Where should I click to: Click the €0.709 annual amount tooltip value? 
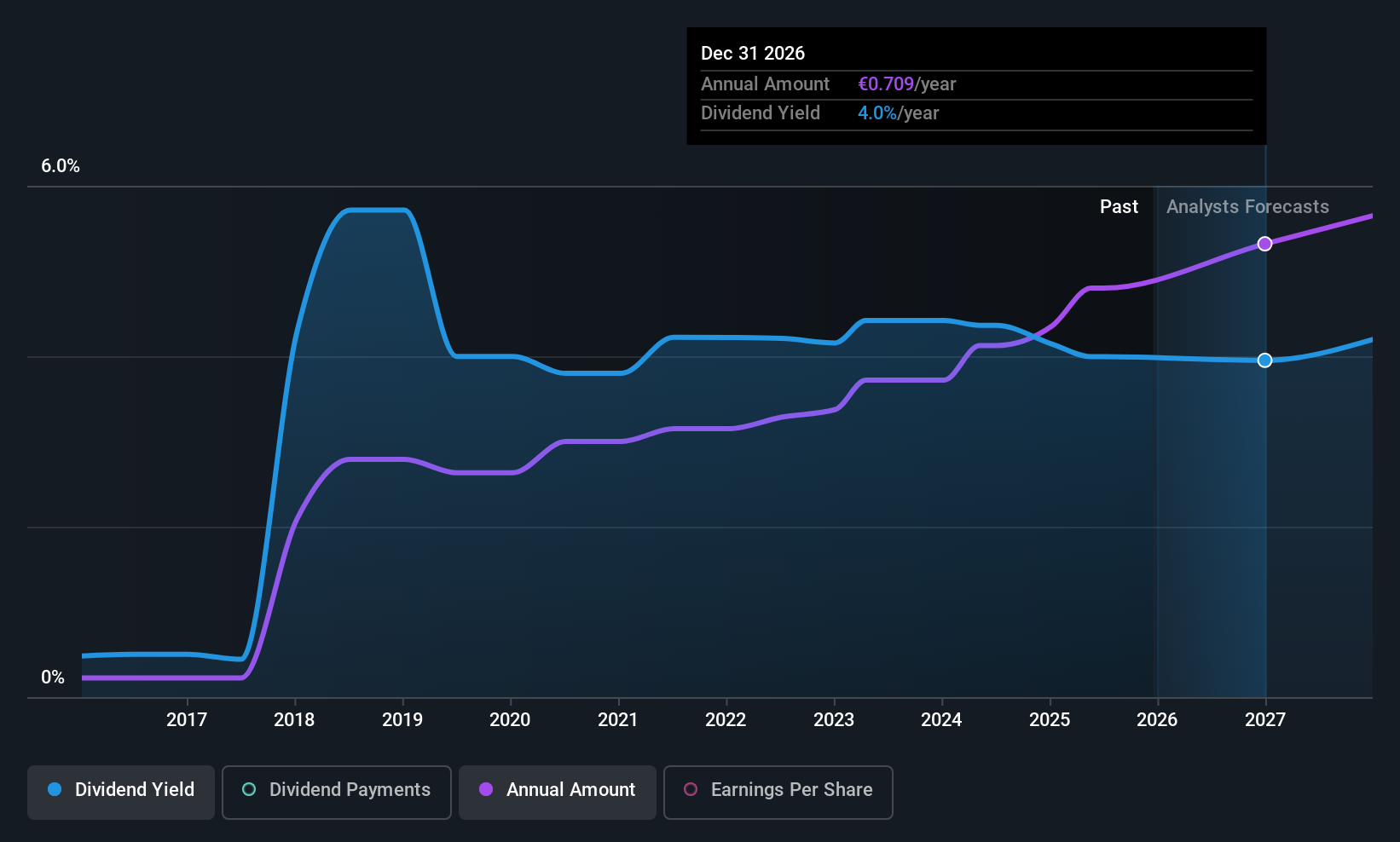(x=886, y=84)
